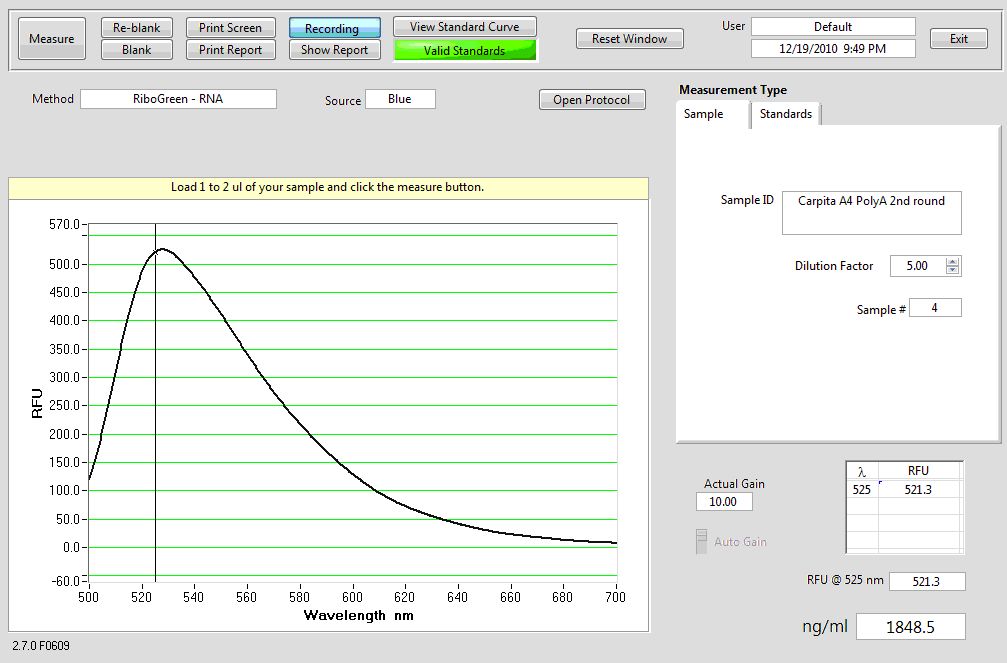Click the version text 2.7.0 F0609
Viewport: 1007px width, 663px height.
(41, 646)
